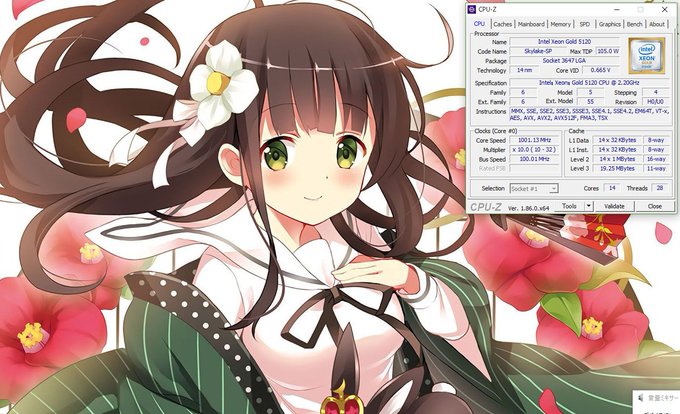The width and height of the screenshot is (680, 414).
Task: Click the package value Socket 3647 LGA
Action: pyautogui.click(x=564, y=61)
